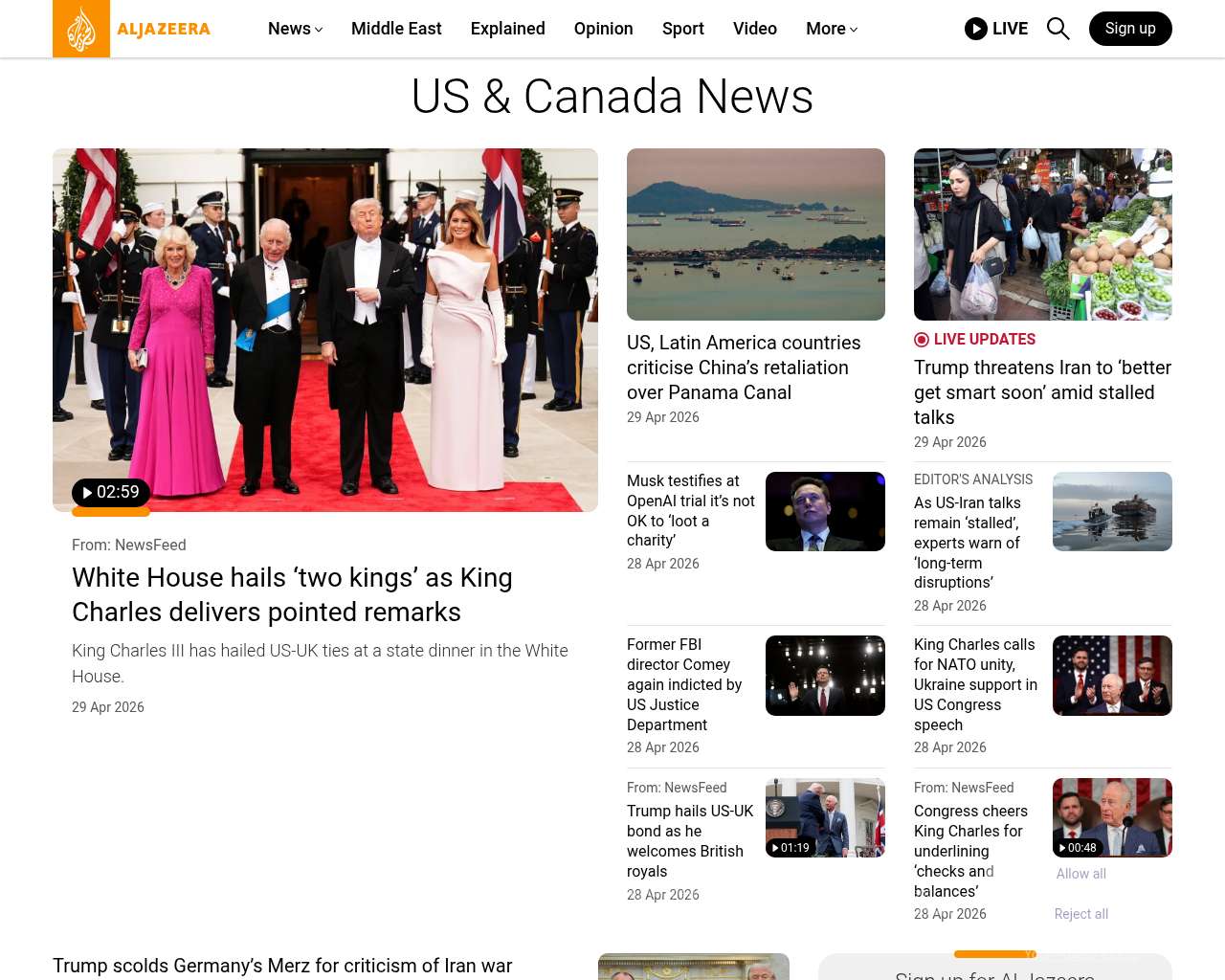Play the 02:59 King Charles video
Viewport: 1225px width, 980px height.
coord(111,493)
